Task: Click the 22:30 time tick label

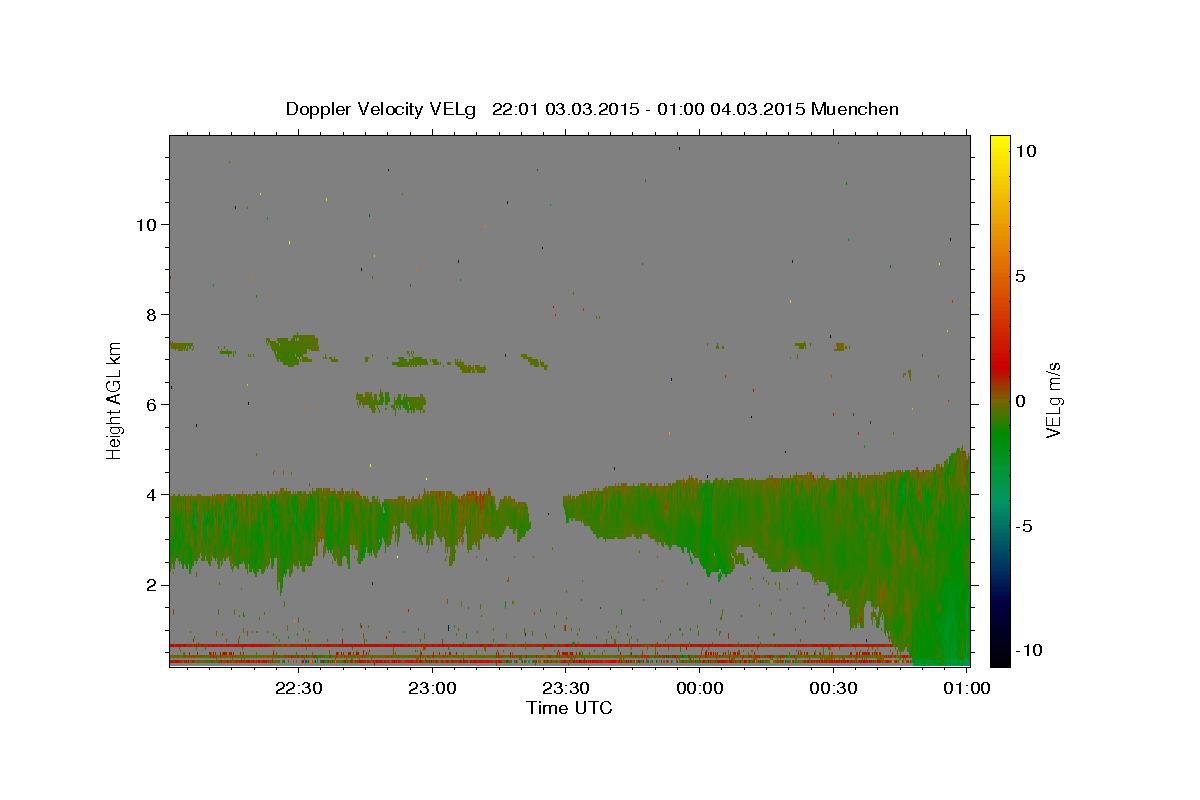Action: [x=300, y=688]
